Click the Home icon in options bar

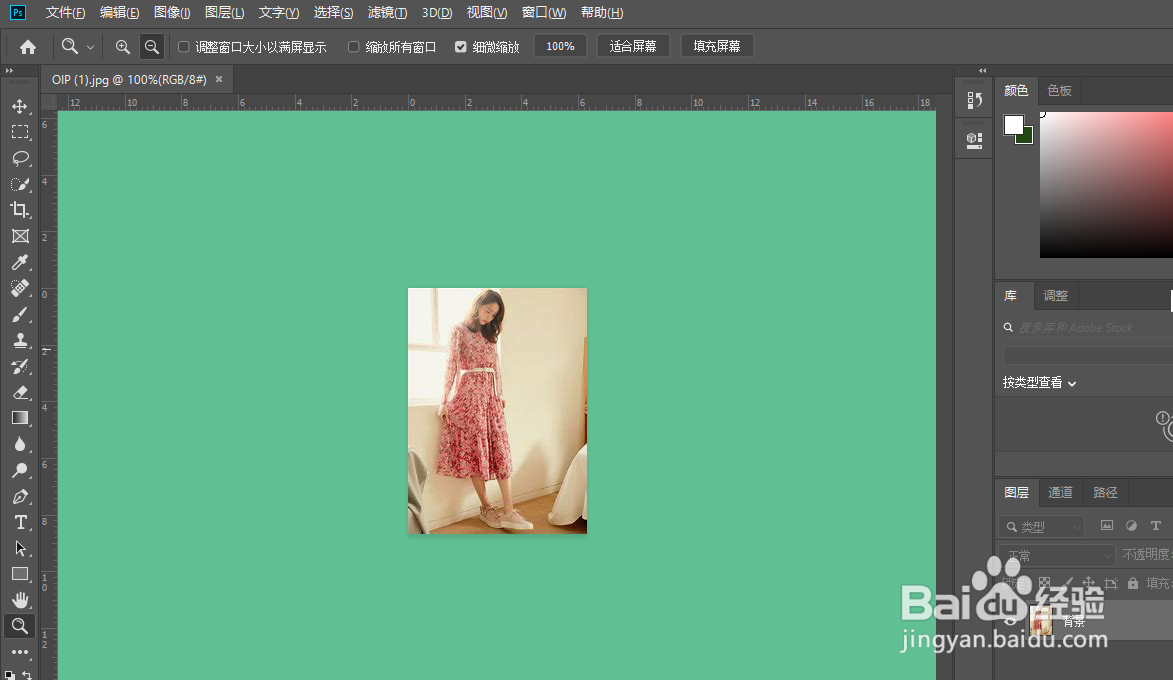point(28,47)
